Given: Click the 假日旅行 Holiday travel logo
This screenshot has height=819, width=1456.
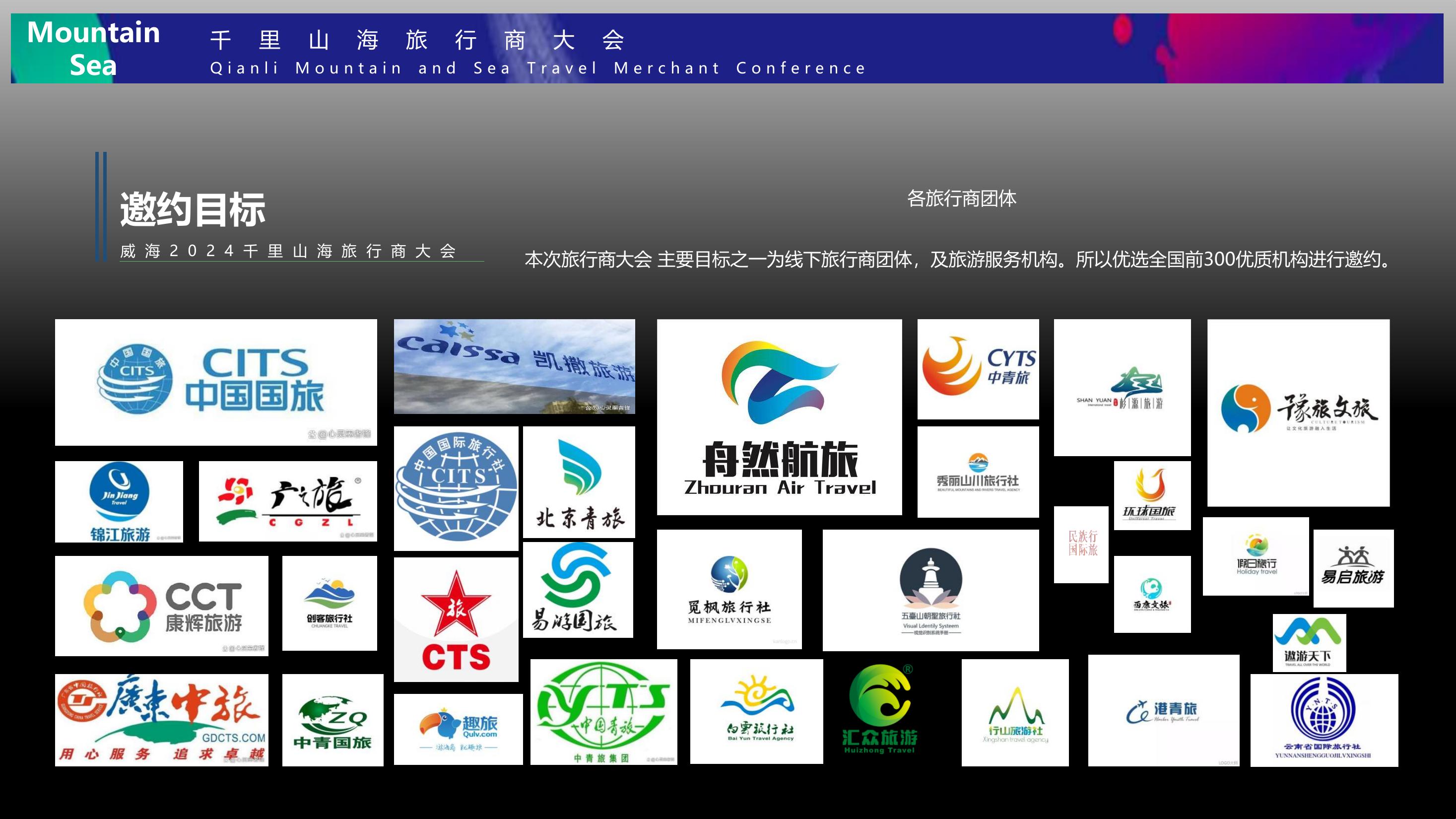Looking at the screenshot, I should 1256,556.
